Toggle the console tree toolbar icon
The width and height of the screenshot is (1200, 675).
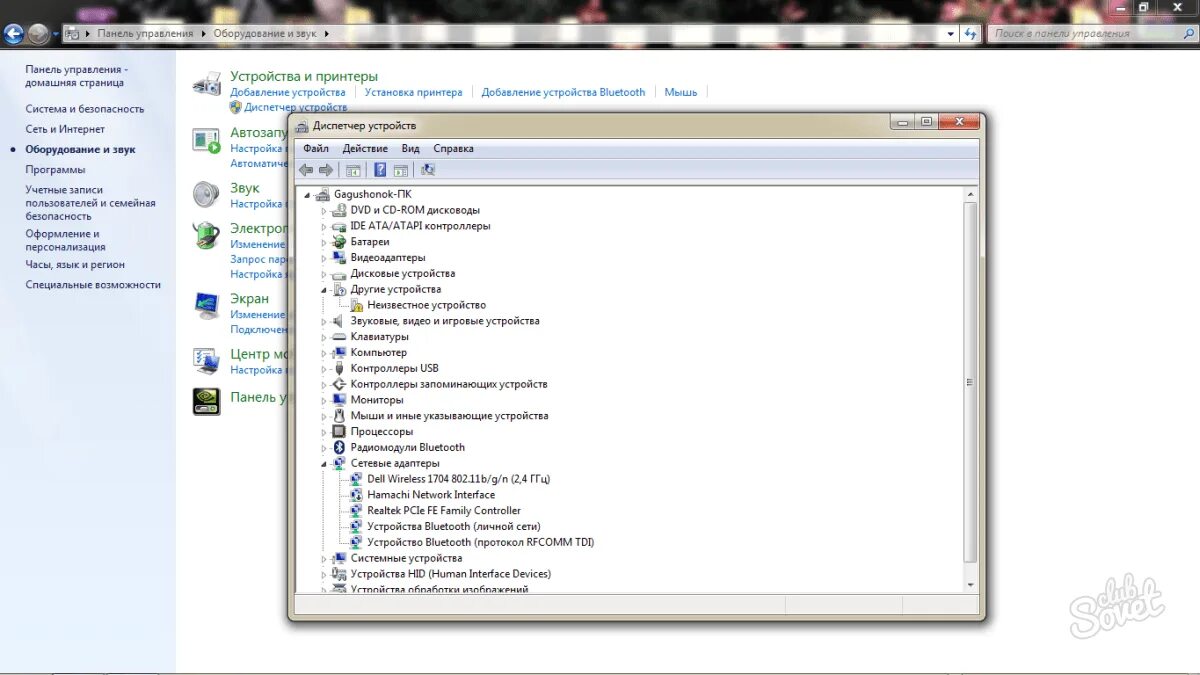352,170
